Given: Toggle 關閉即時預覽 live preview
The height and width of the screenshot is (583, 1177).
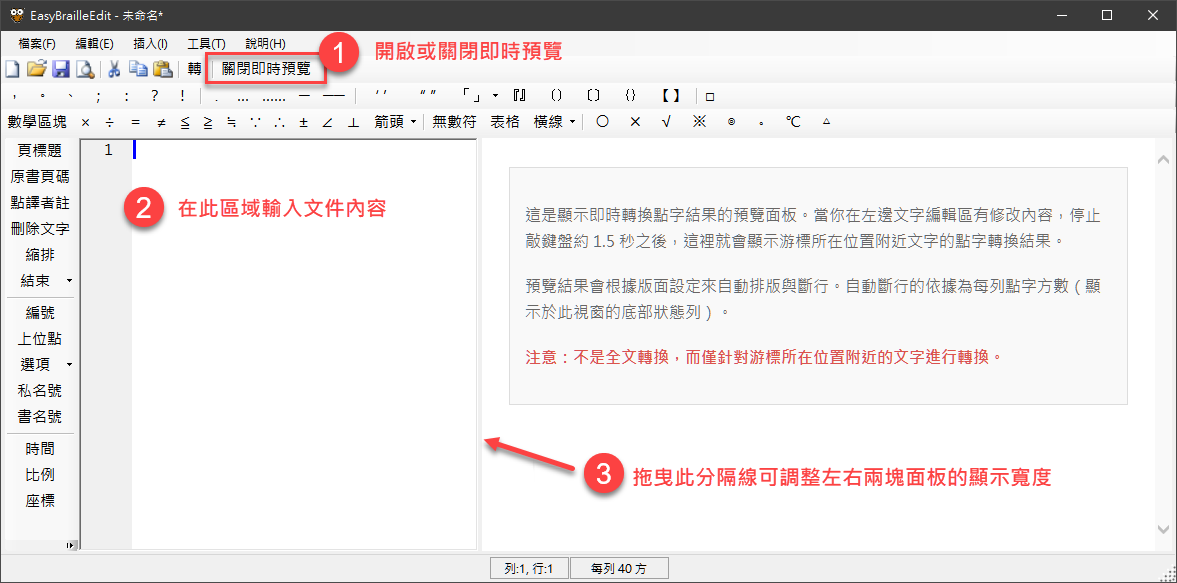Looking at the screenshot, I should pos(266,69).
